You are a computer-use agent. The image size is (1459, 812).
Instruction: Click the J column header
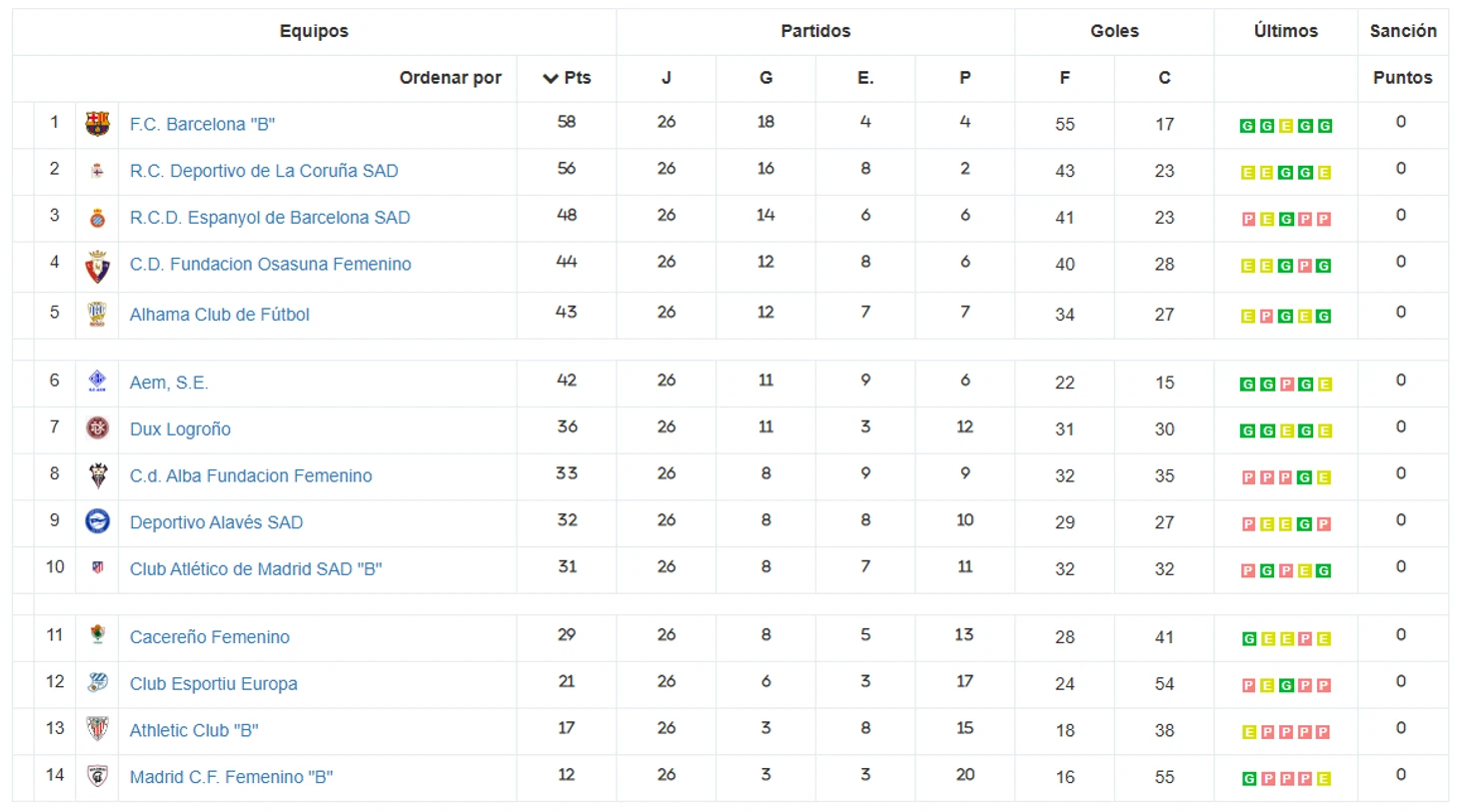pos(667,78)
